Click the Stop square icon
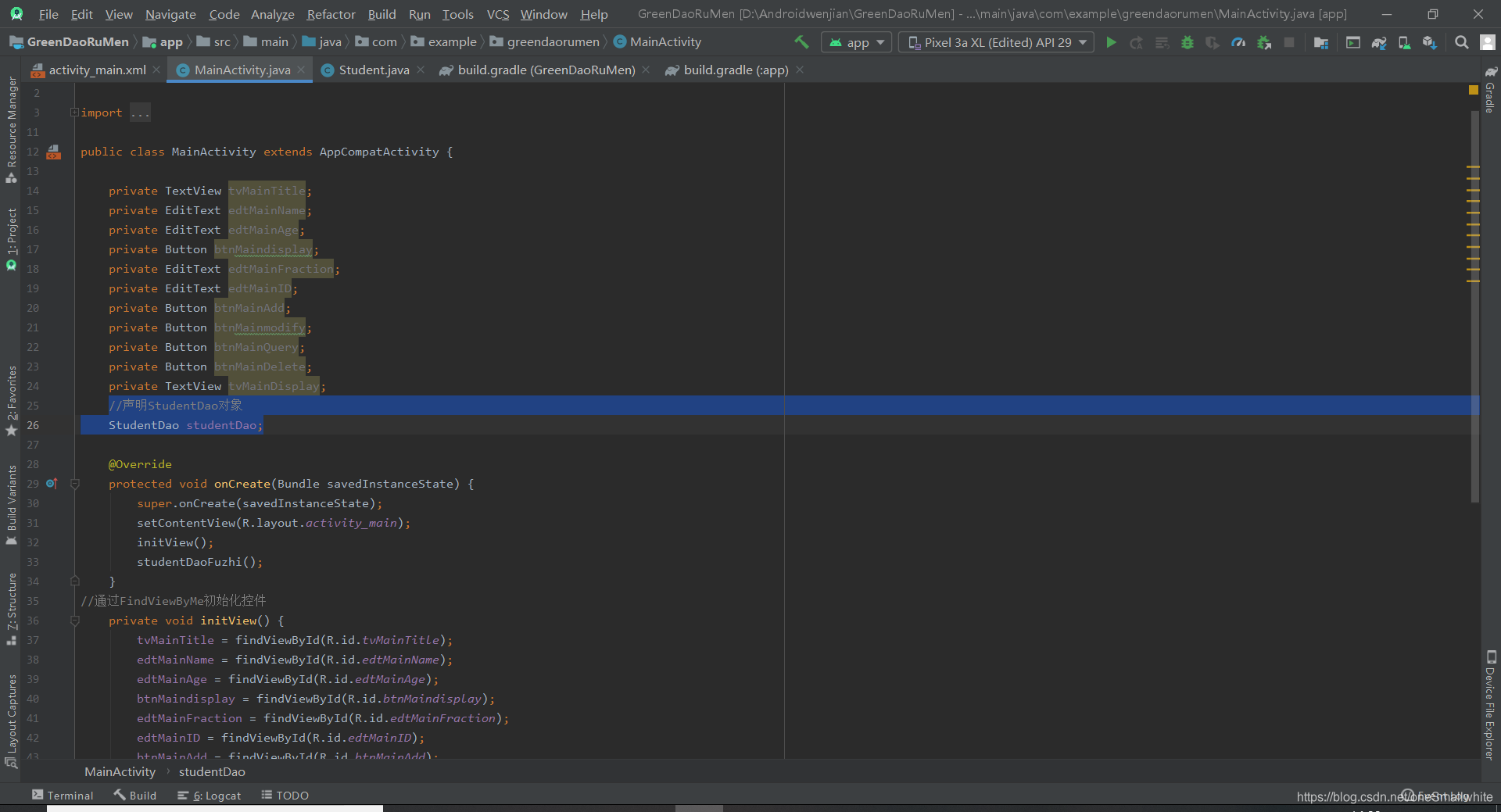Viewport: 1501px width, 812px height. [x=1289, y=42]
